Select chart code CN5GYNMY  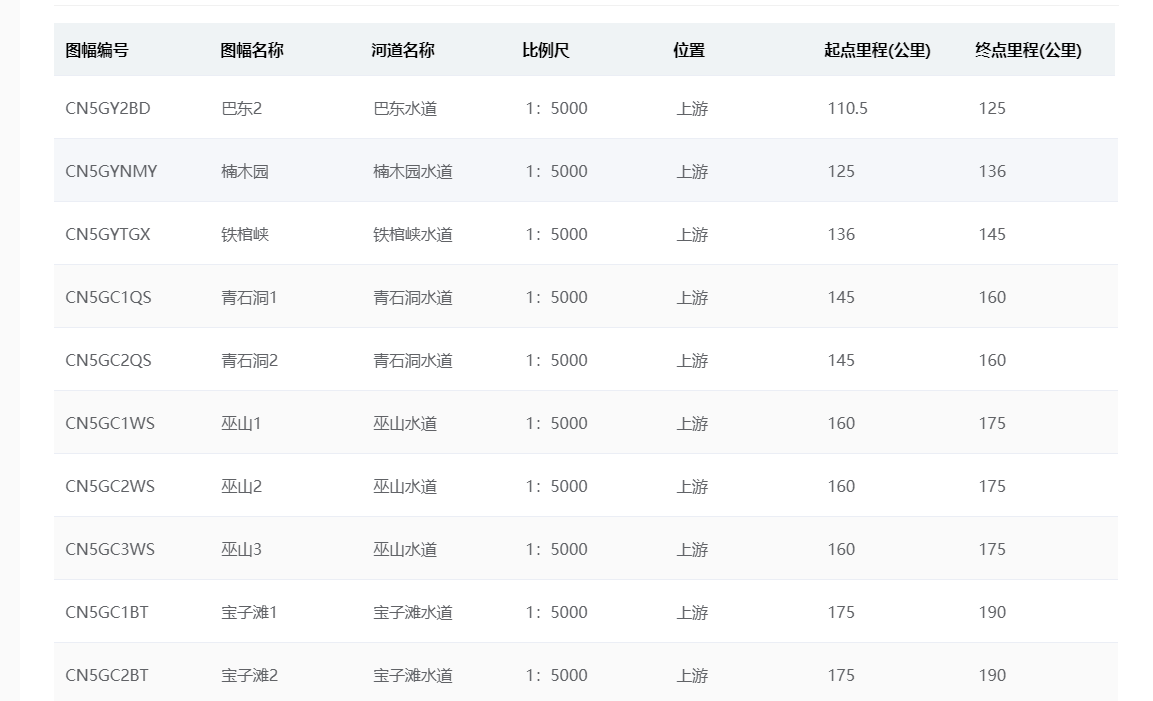click(111, 171)
